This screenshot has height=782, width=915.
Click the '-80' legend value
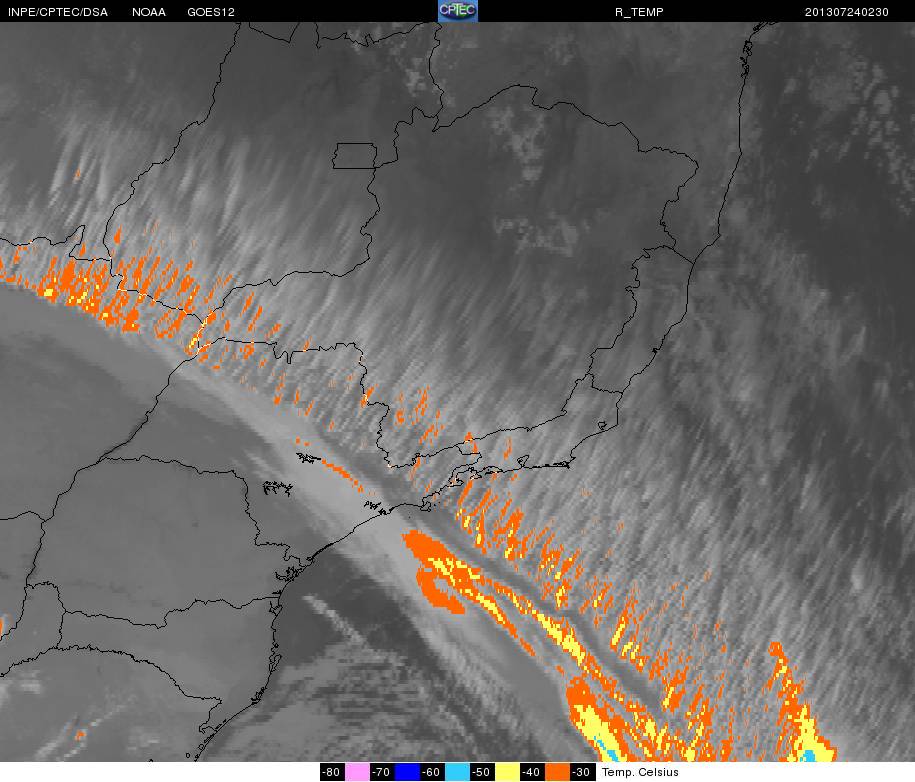(332, 771)
